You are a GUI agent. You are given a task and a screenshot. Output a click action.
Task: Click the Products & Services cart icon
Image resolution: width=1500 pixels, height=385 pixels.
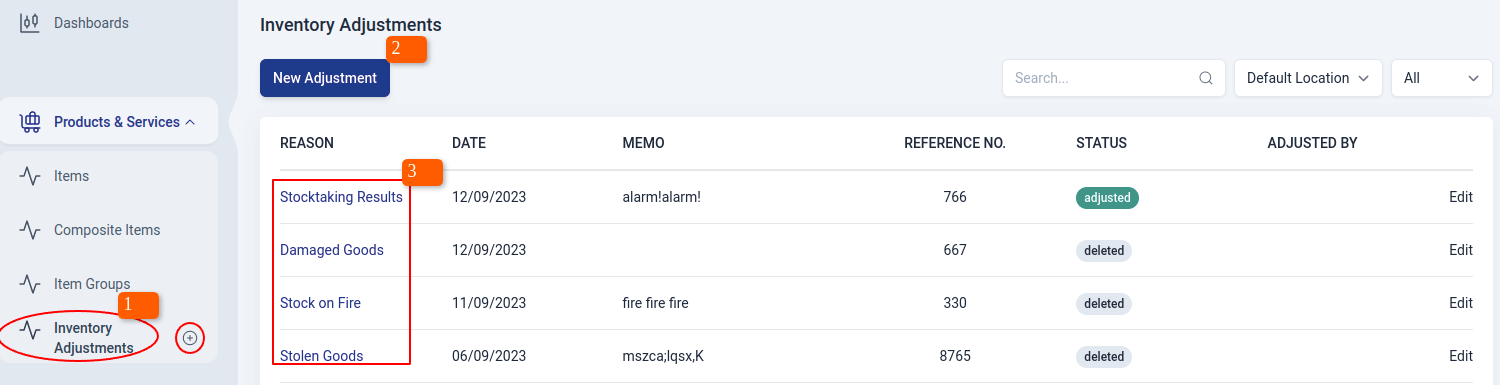tap(30, 122)
